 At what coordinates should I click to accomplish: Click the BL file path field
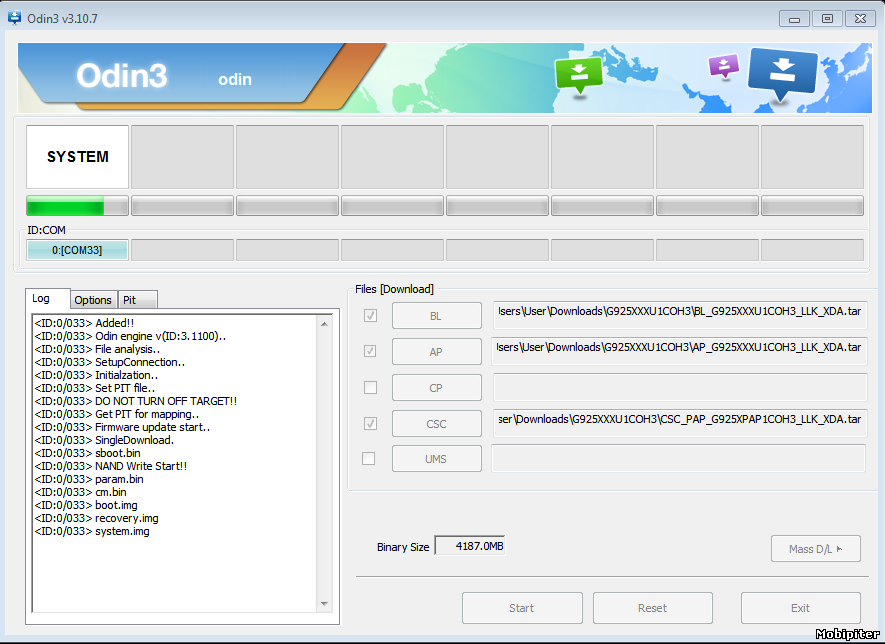[x=680, y=315]
